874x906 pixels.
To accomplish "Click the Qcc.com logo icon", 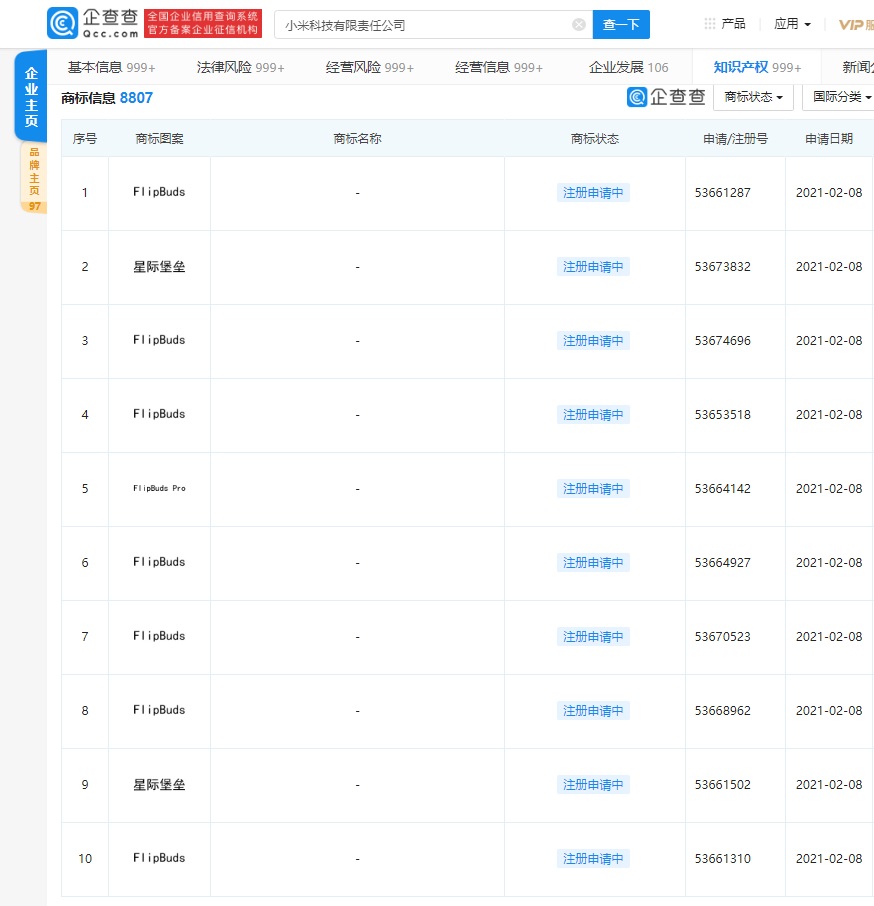I will tap(62, 24).
